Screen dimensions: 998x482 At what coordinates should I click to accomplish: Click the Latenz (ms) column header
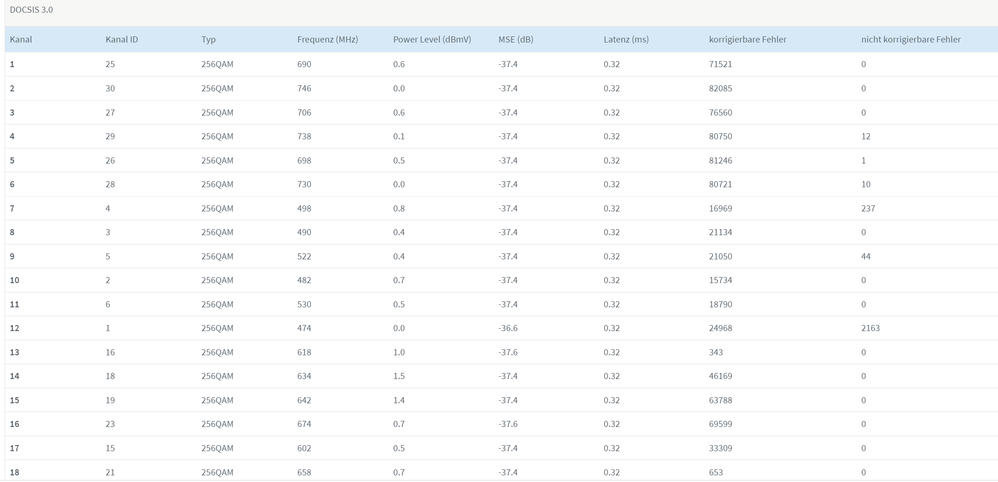[626, 40]
